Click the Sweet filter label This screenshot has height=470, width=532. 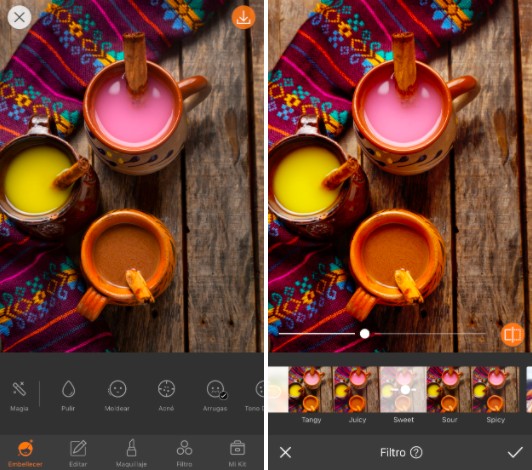coord(403,420)
